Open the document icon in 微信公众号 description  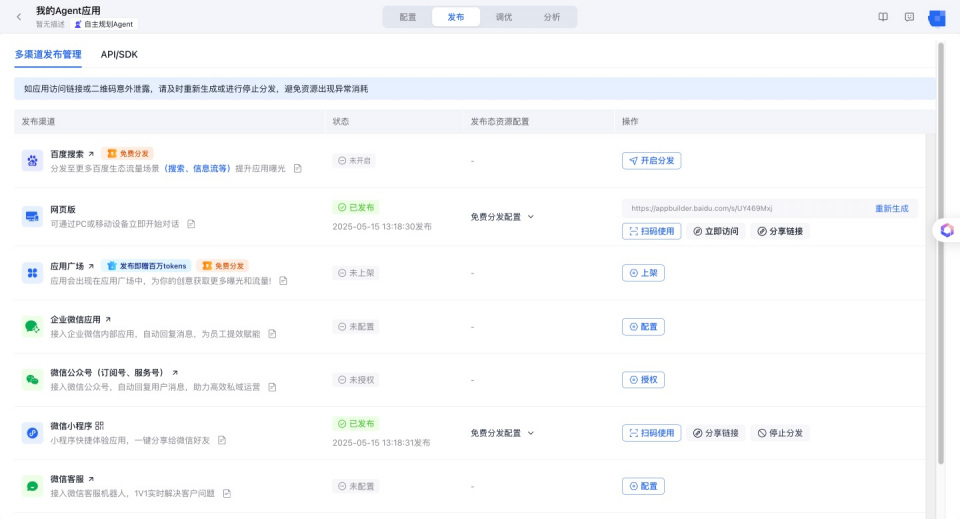click(x=272, y=387)
